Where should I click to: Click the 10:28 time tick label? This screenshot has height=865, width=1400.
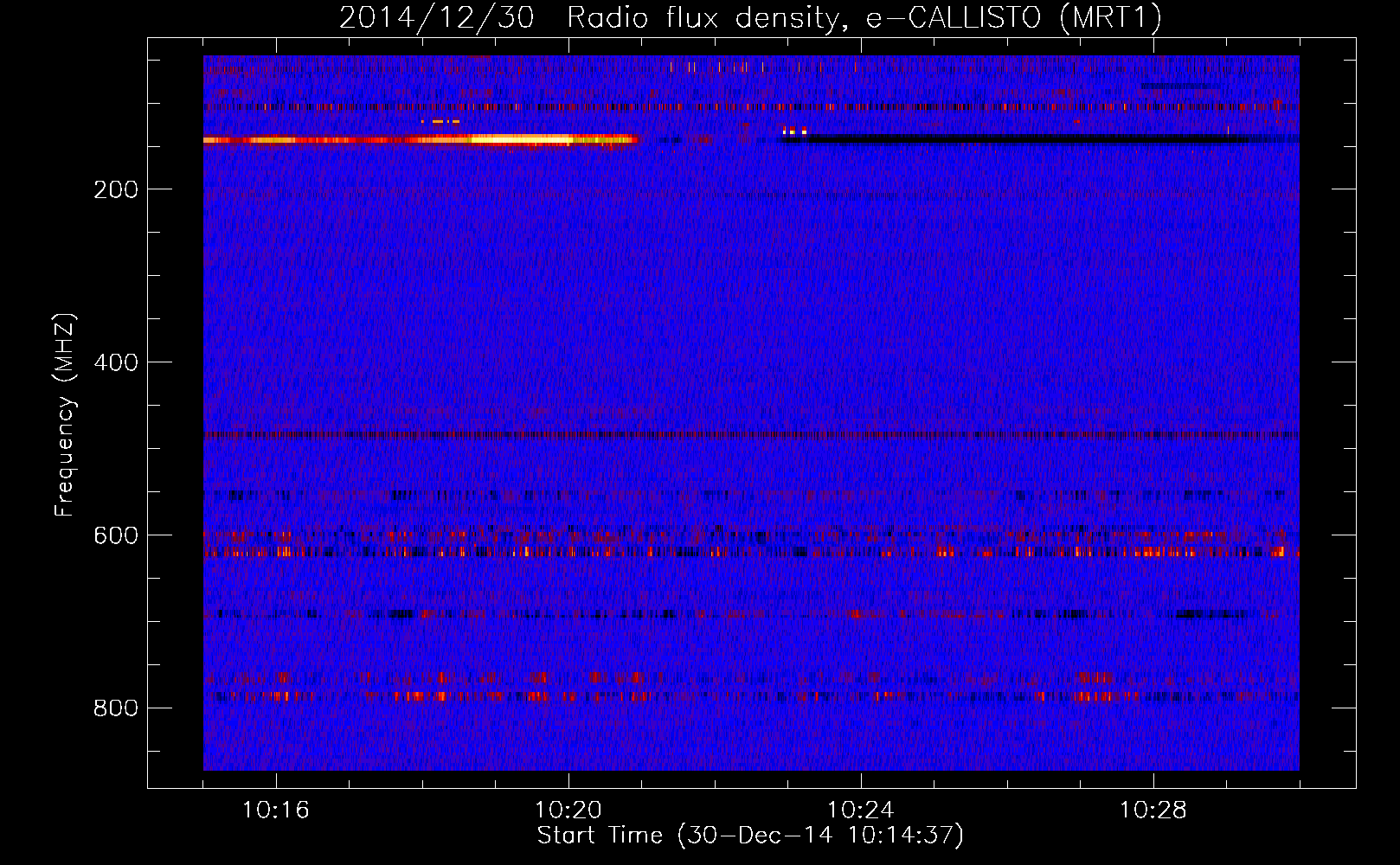click(1153, 811)
